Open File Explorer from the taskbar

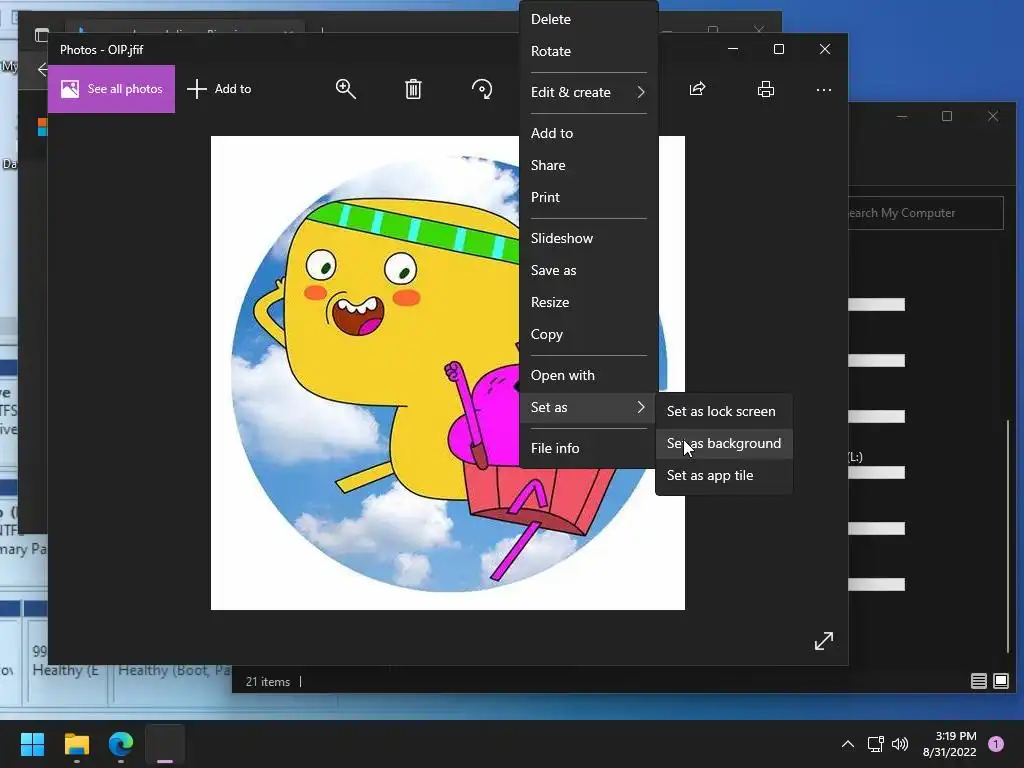pyautogui.click(x=76, y=744)
